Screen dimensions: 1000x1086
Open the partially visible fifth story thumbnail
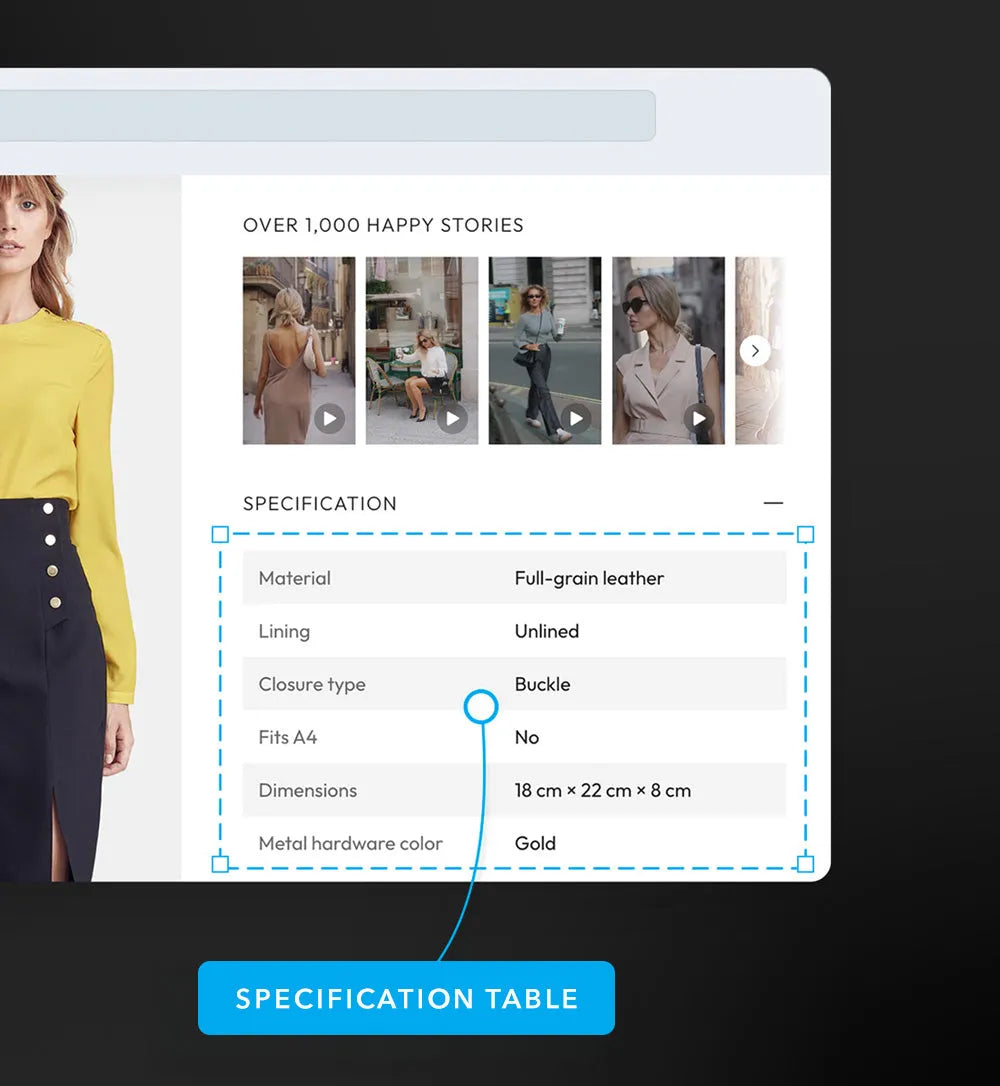click(x=760, y=400)
